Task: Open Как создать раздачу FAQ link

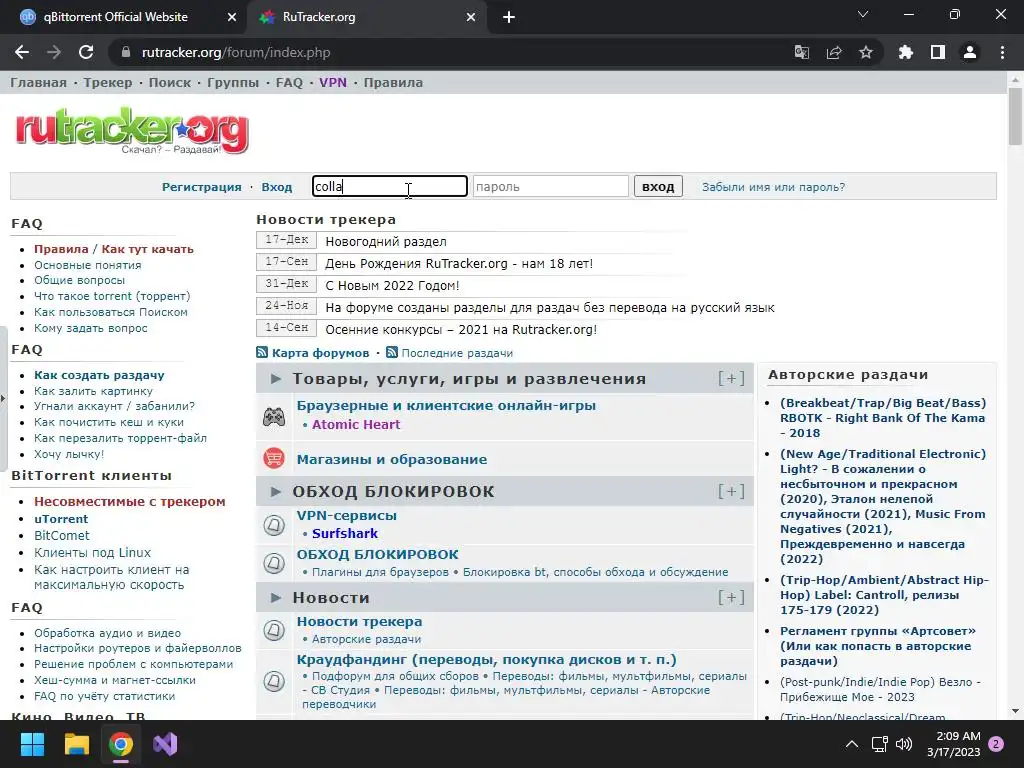Action: point(99,375)
